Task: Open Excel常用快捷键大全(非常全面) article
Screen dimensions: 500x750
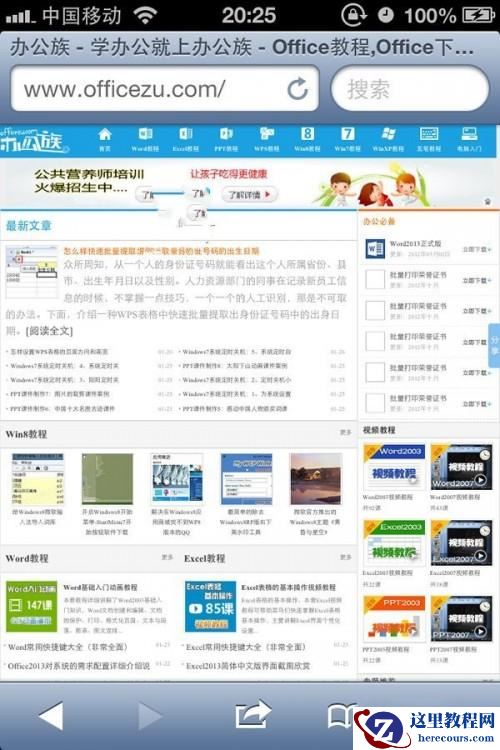Action: pos(245,647)
